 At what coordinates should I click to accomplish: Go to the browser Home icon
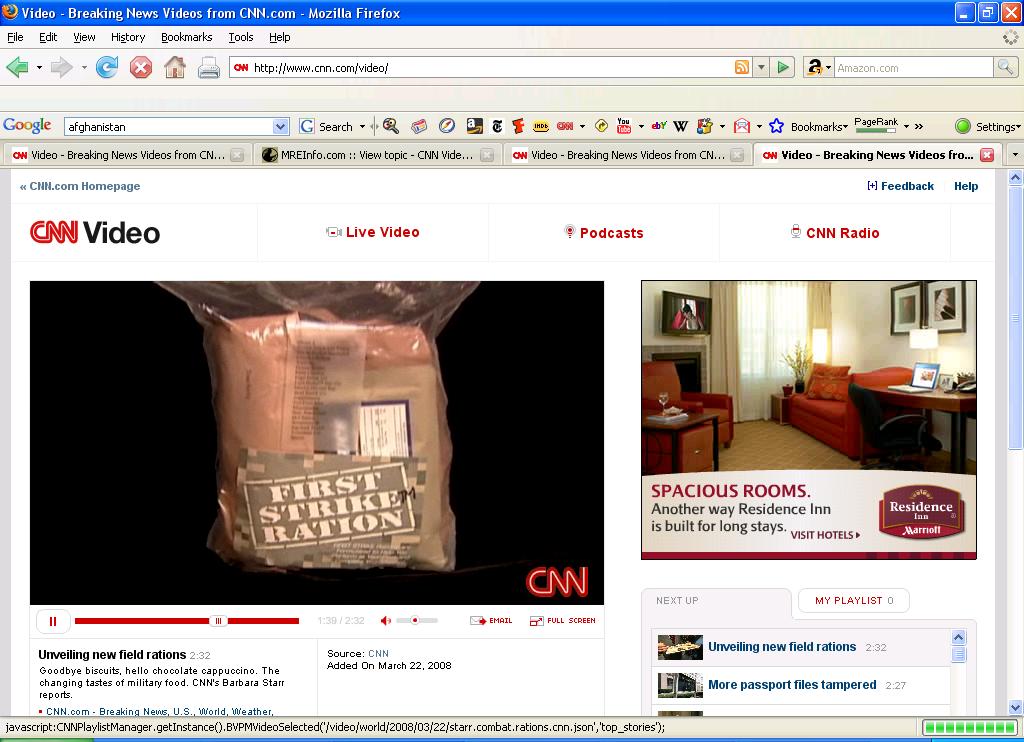point(175,67)
